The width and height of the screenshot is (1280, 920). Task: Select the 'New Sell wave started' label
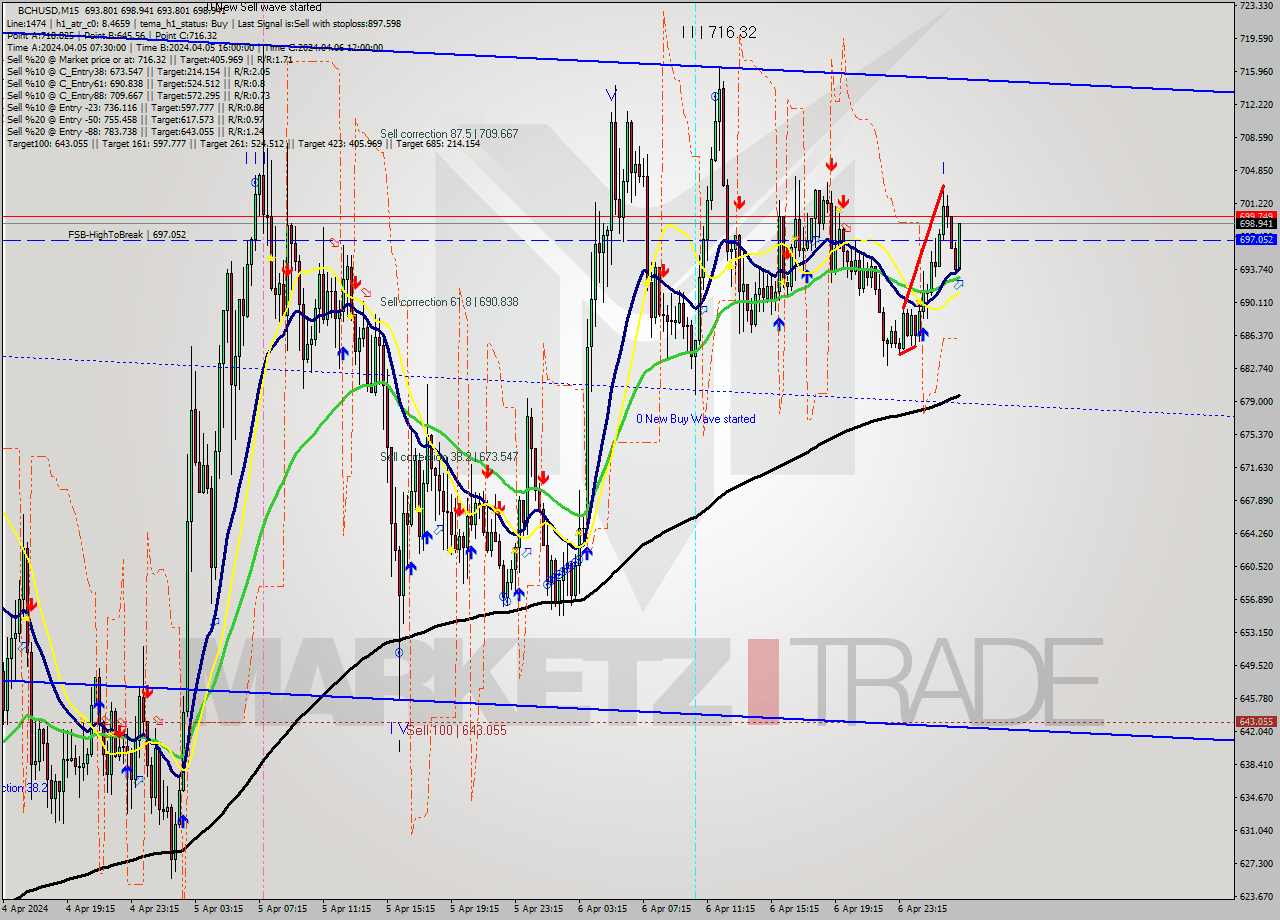pyautogui.click(x=266, y=7)
